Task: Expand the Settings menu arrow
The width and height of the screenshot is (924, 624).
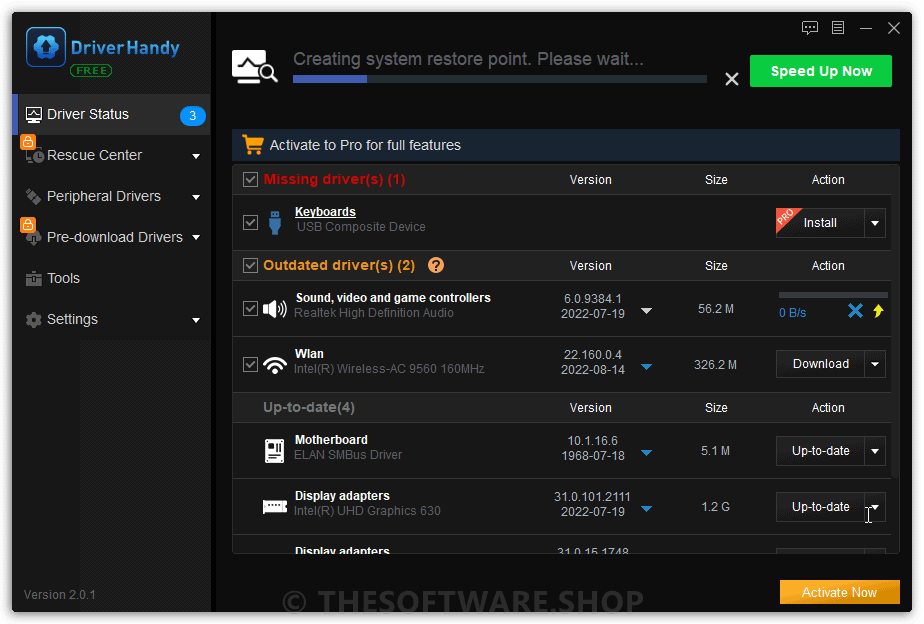Action: click(196, 320)
